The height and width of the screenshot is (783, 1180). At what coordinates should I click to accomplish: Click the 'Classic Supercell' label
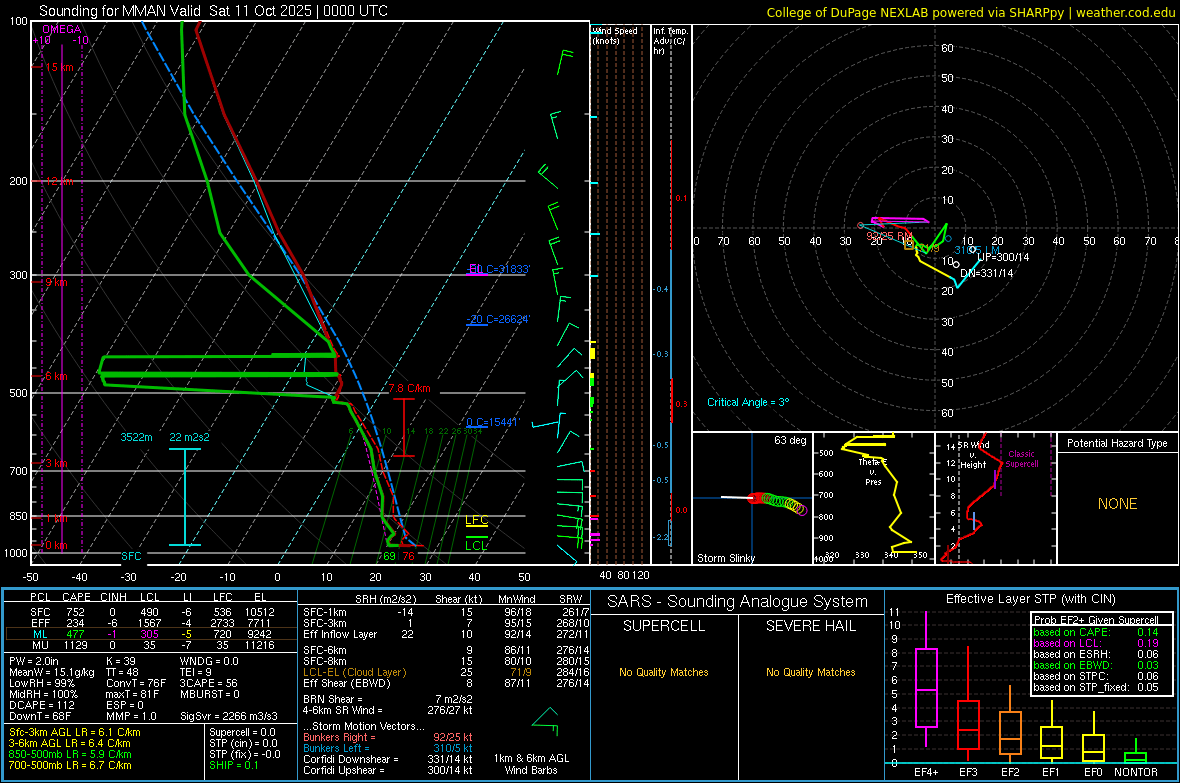[x=1022, y=459]
